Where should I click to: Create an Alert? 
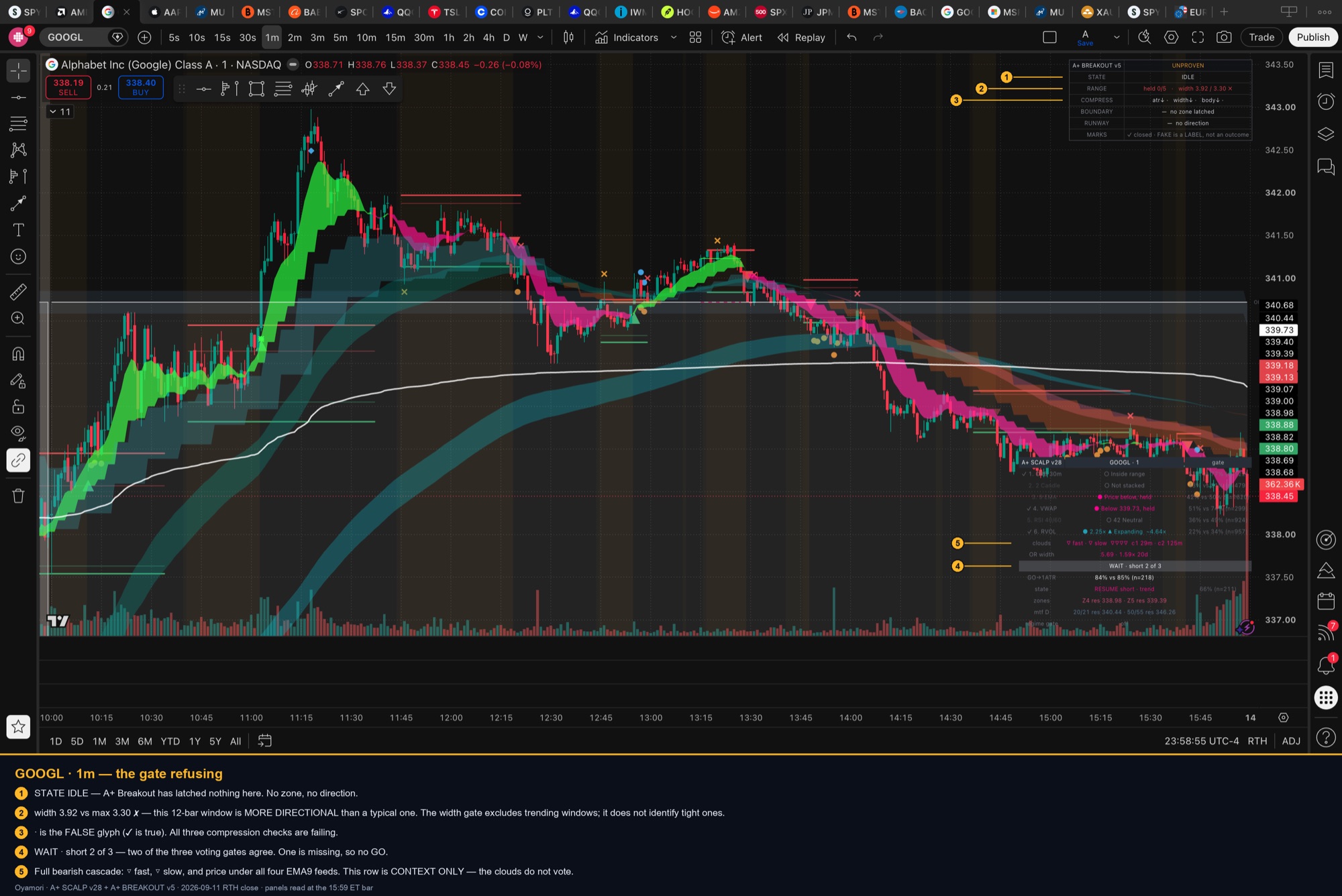tap(741, 38)
